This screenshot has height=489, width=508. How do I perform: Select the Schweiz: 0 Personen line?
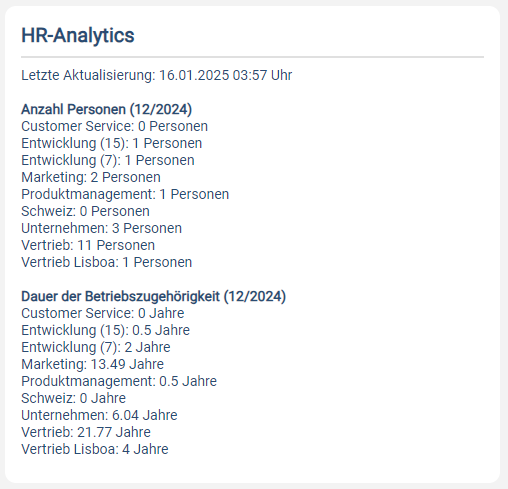coord(85,211)
